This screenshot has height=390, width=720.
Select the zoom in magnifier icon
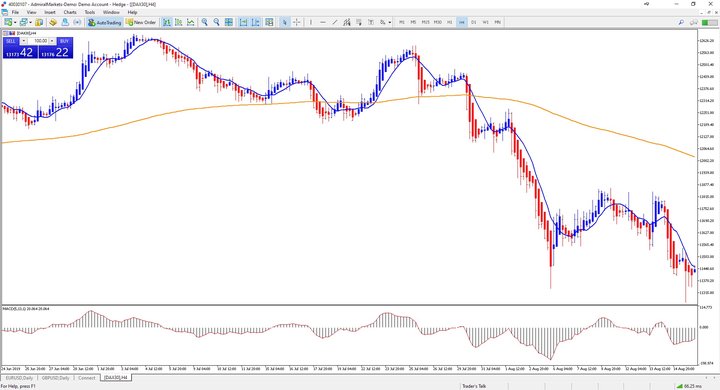click(204, 22)
